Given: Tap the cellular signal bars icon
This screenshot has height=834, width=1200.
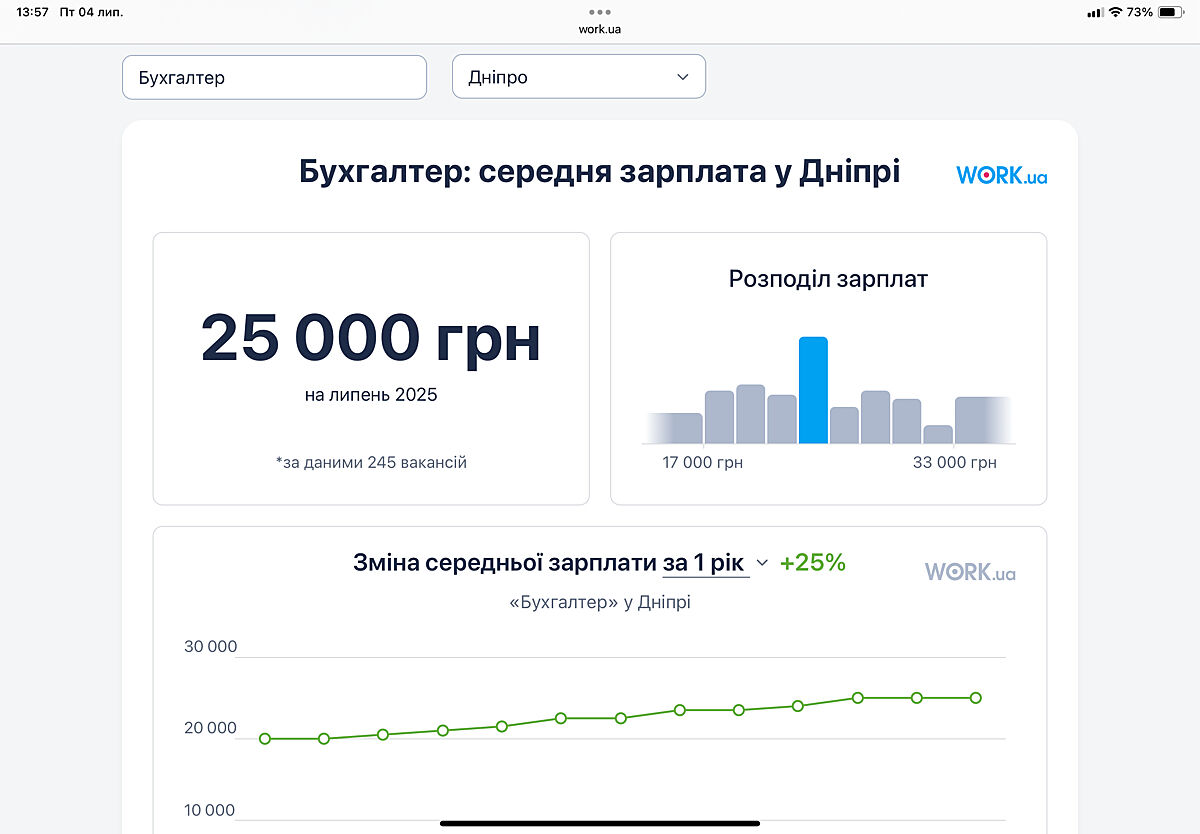Looking at the screenshot, I should [1094, 12].
